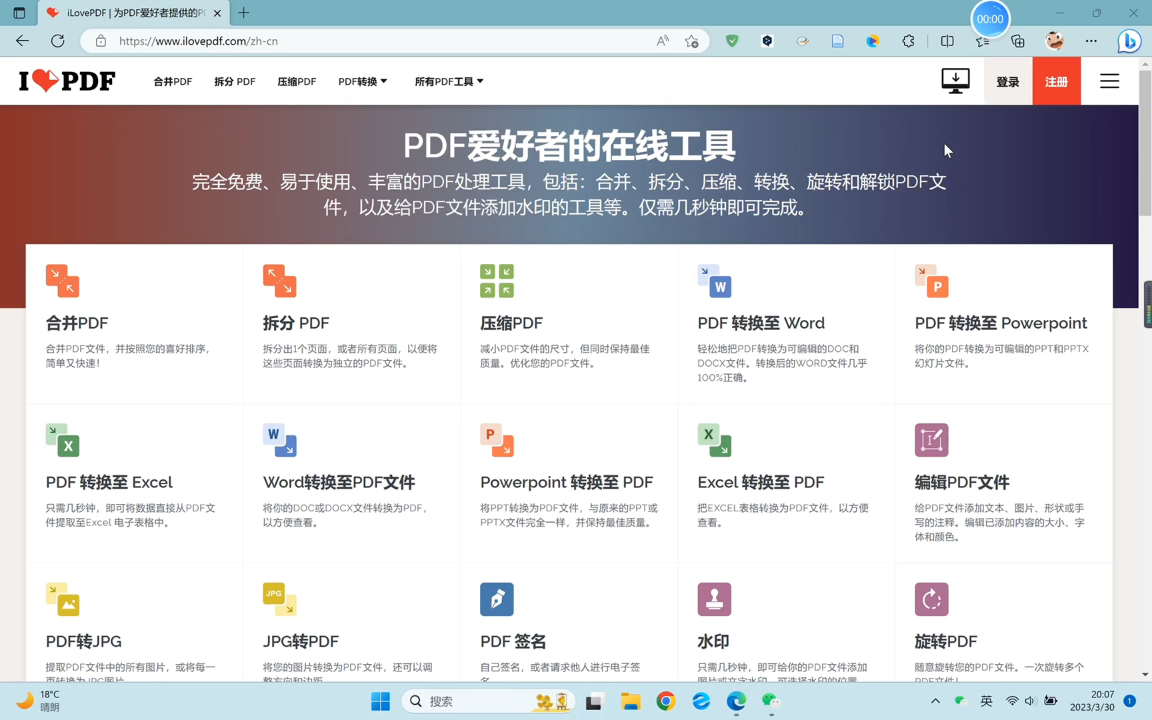Open the 编辑PDF文件 edit tool icon

point(931,440)
